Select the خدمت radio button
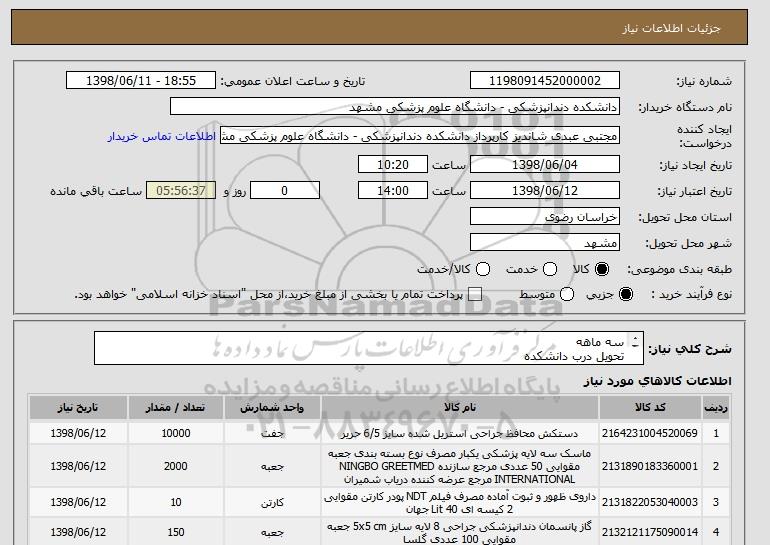This screenshot has width=770, height=545. 550,269
